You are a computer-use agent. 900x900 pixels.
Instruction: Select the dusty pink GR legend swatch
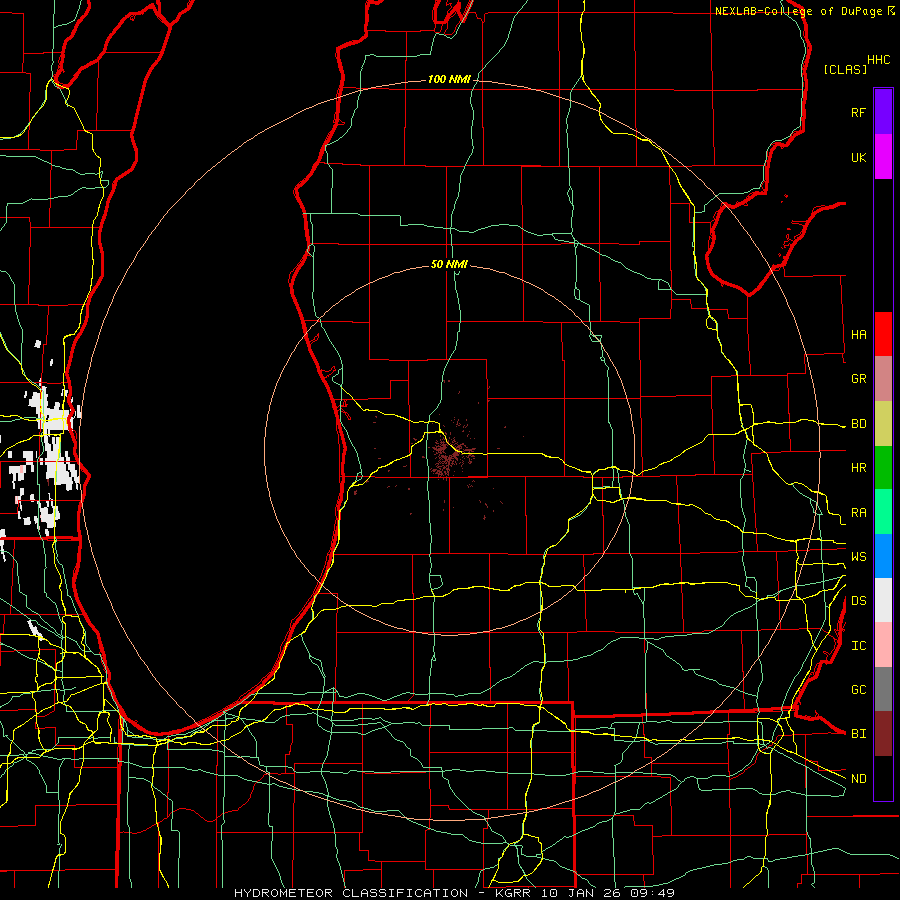(x=883, y=379)
